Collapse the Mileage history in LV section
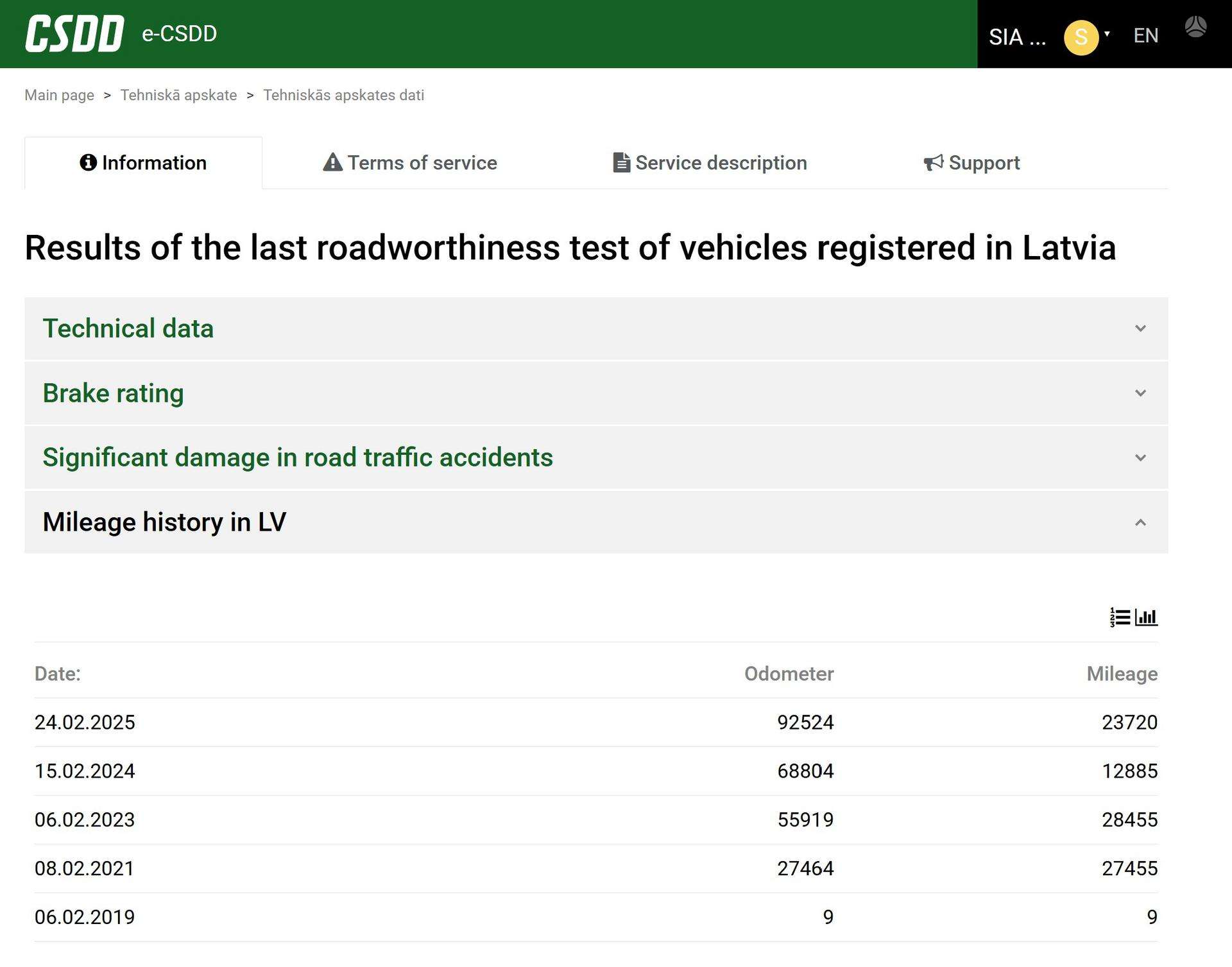 point(596,522)
